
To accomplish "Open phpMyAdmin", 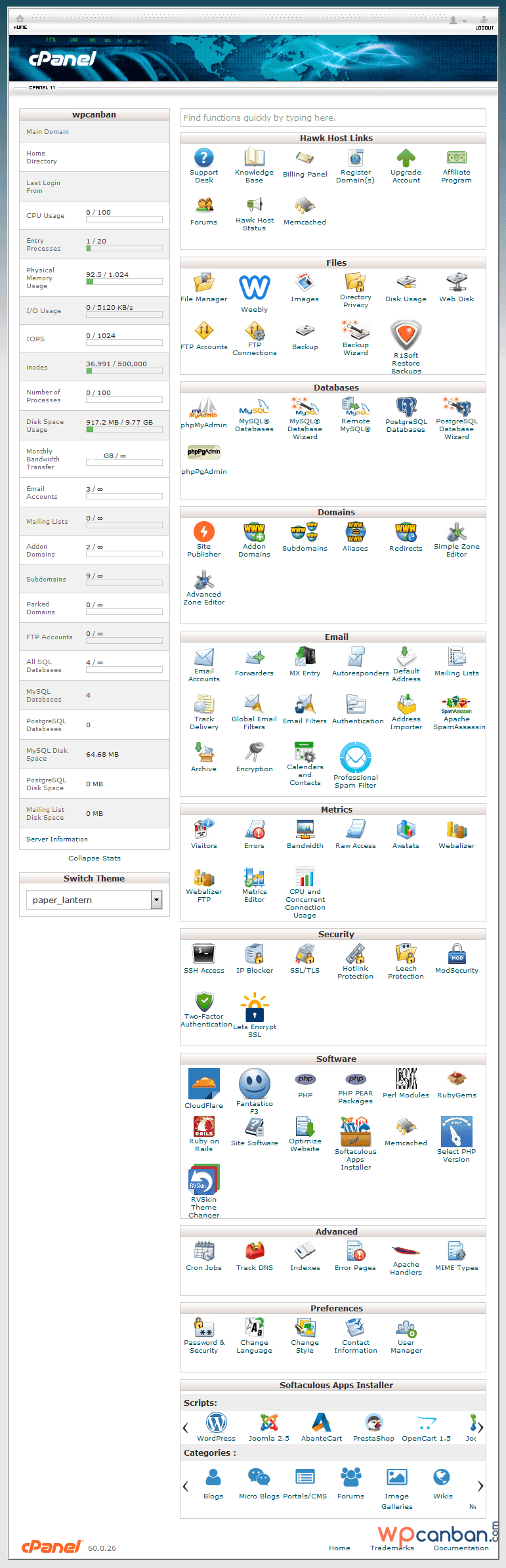I will tap(204, 408).
